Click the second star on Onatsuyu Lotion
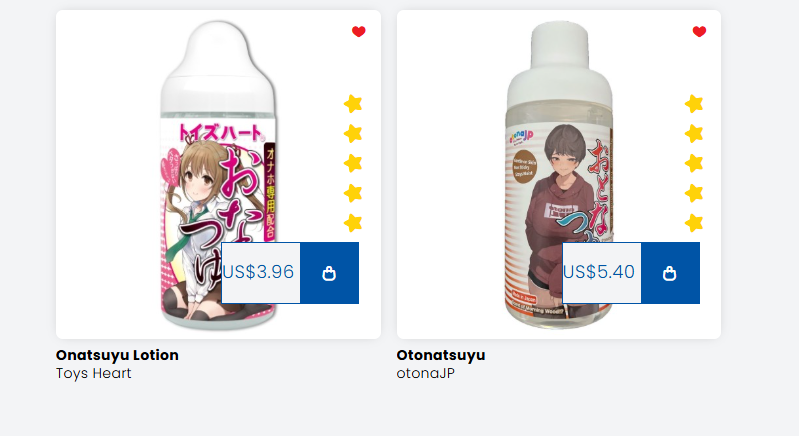 pos(353,133)
